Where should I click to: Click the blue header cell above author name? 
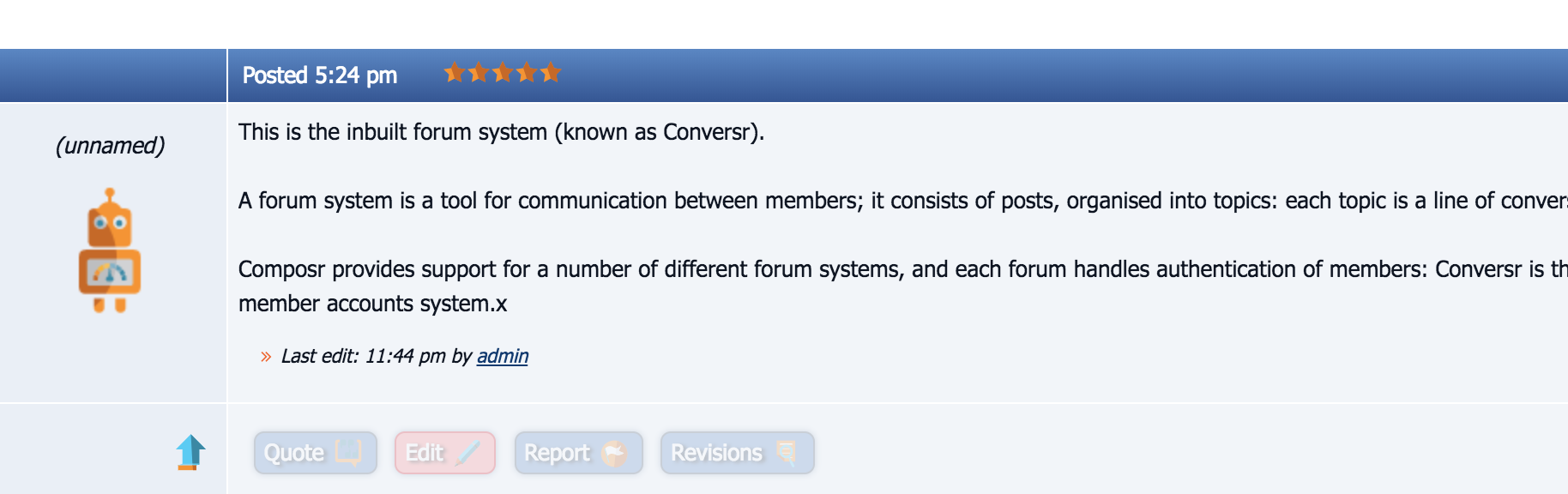(x=113, y=75)
